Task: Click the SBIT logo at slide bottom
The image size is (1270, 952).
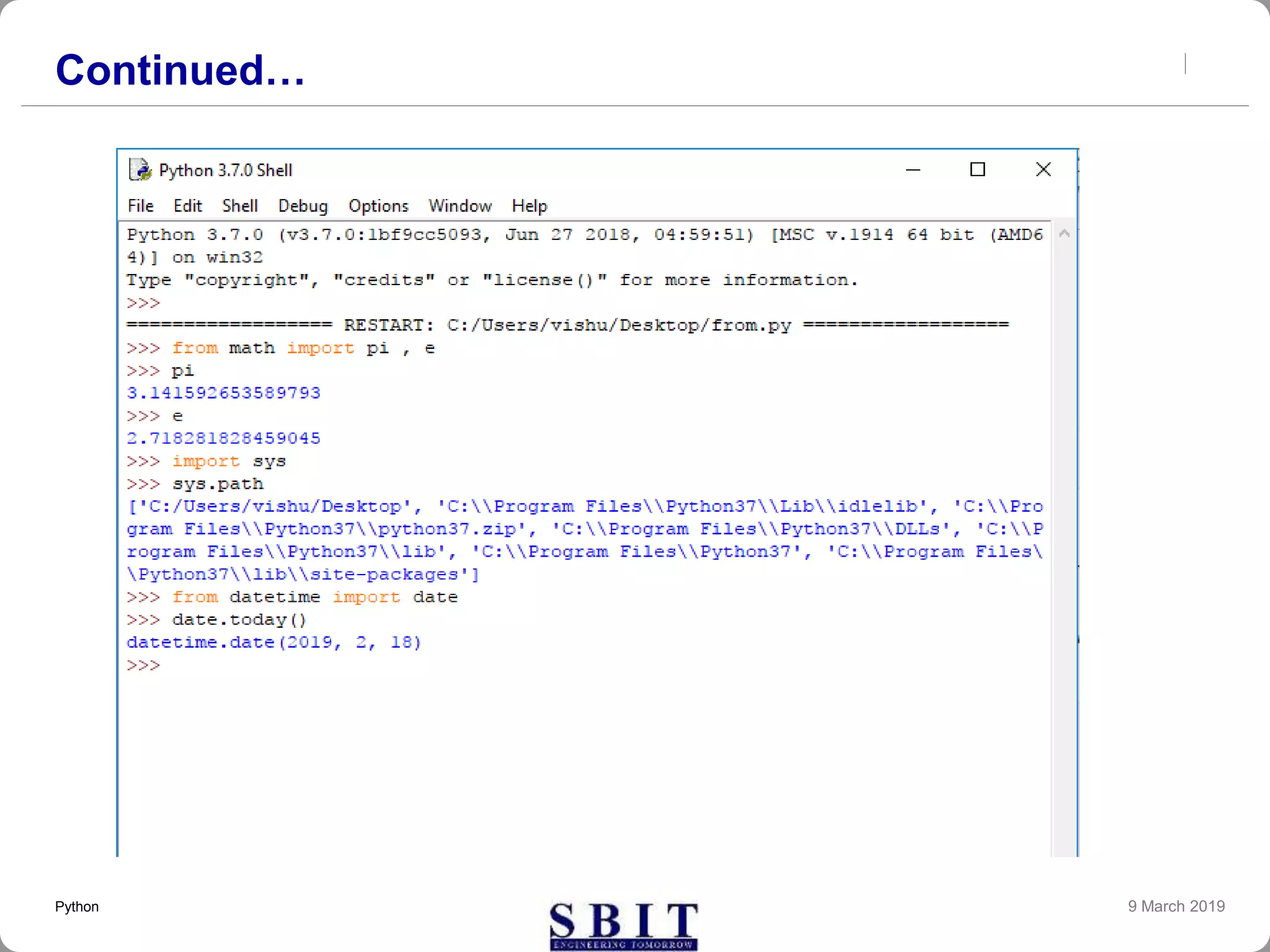Action: [623, 925]
